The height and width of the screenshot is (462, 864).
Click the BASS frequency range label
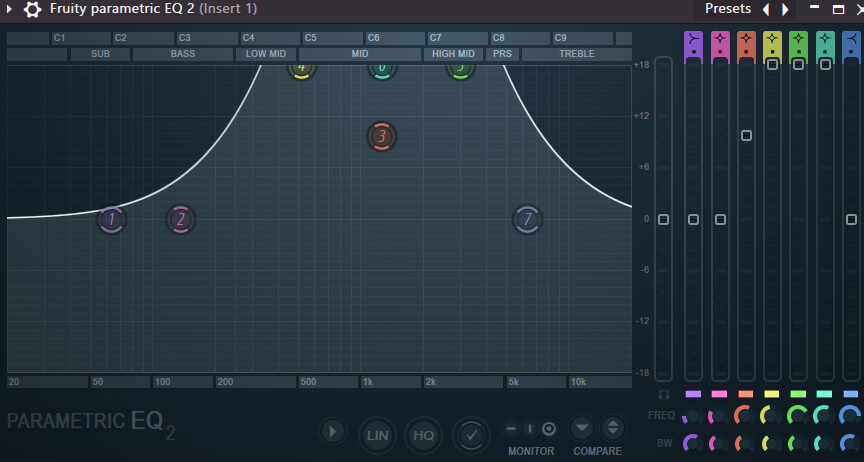click(x=182, y=54)
